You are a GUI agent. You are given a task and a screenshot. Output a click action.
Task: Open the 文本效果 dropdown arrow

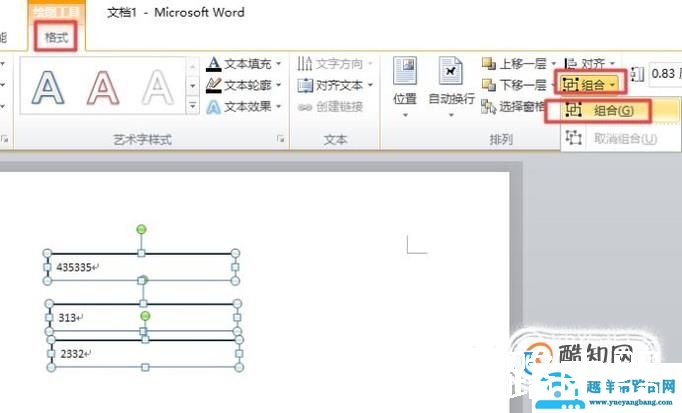[x=278, y=107]
